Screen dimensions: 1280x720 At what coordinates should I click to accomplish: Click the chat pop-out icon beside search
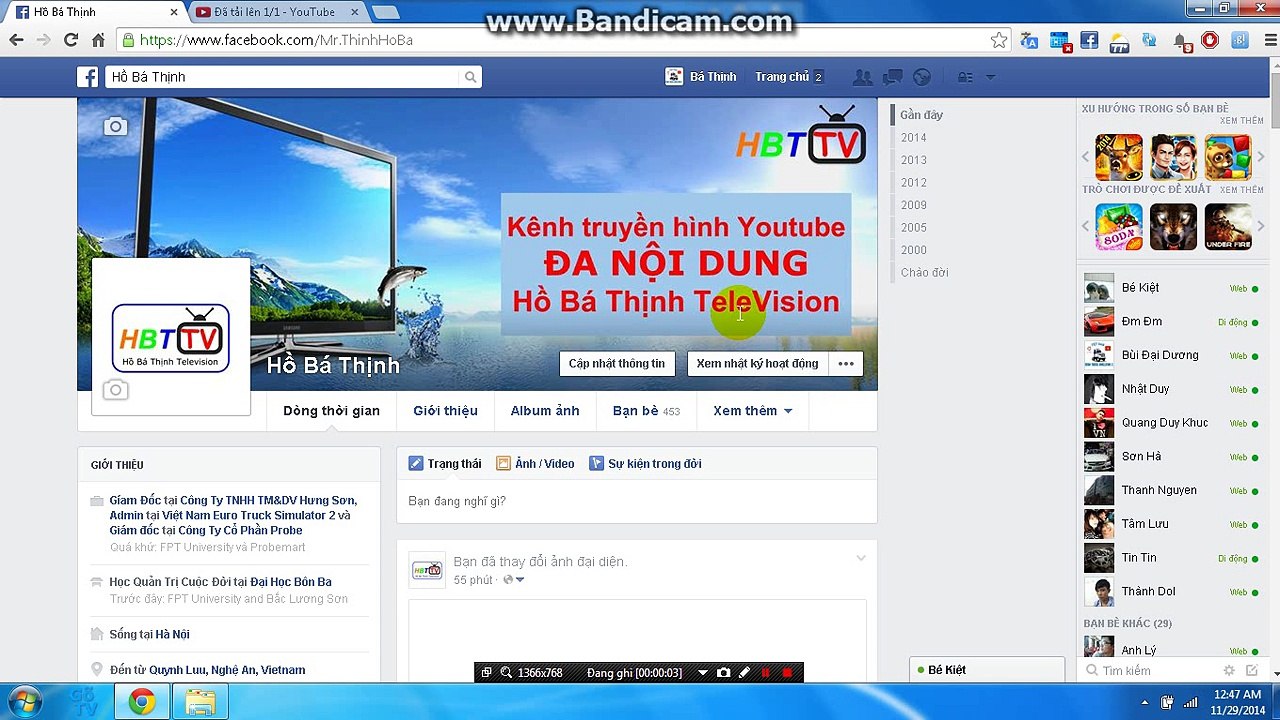click(1250, 671)
